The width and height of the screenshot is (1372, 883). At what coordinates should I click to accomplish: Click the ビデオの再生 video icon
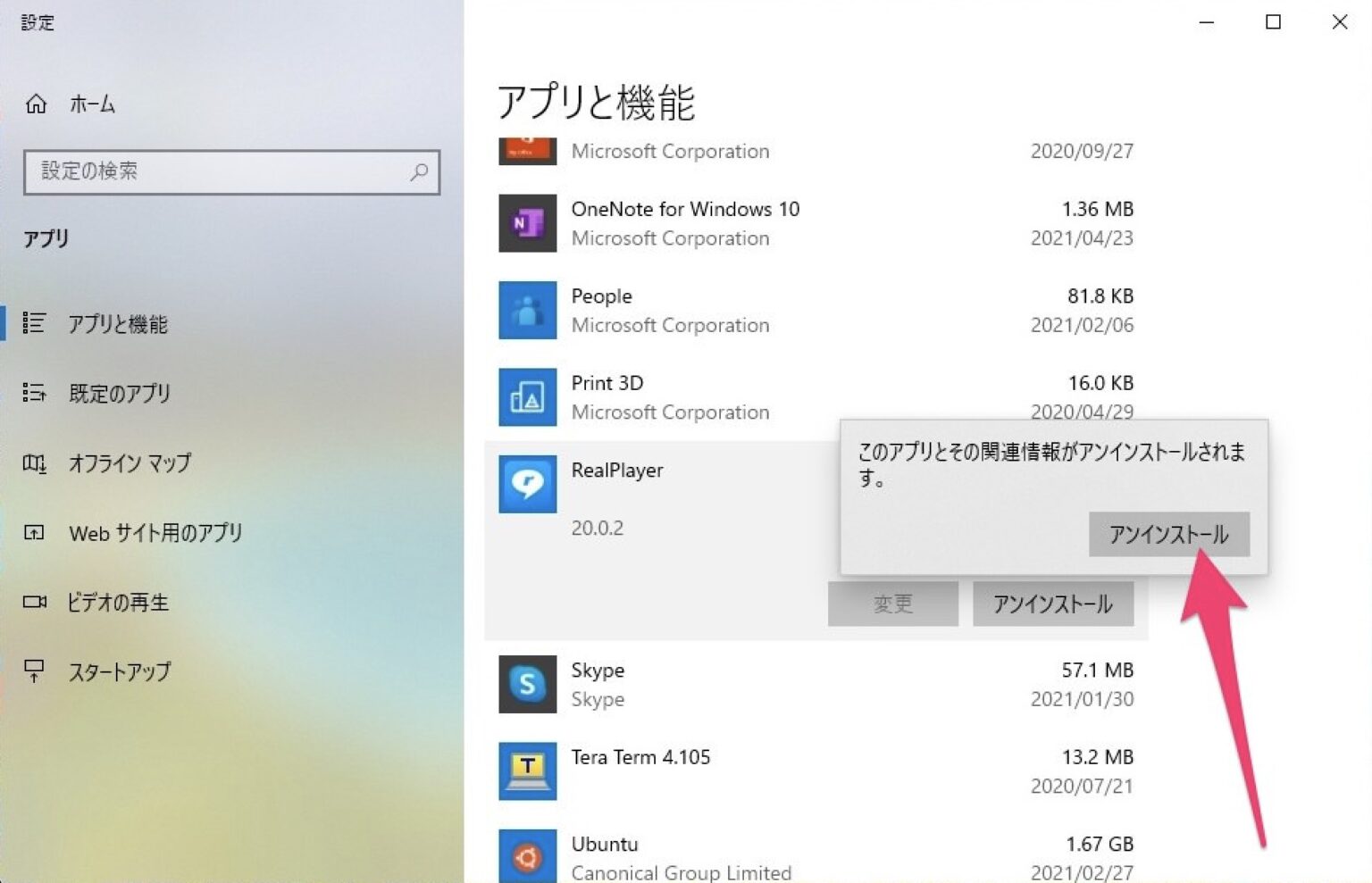point(34,602)
